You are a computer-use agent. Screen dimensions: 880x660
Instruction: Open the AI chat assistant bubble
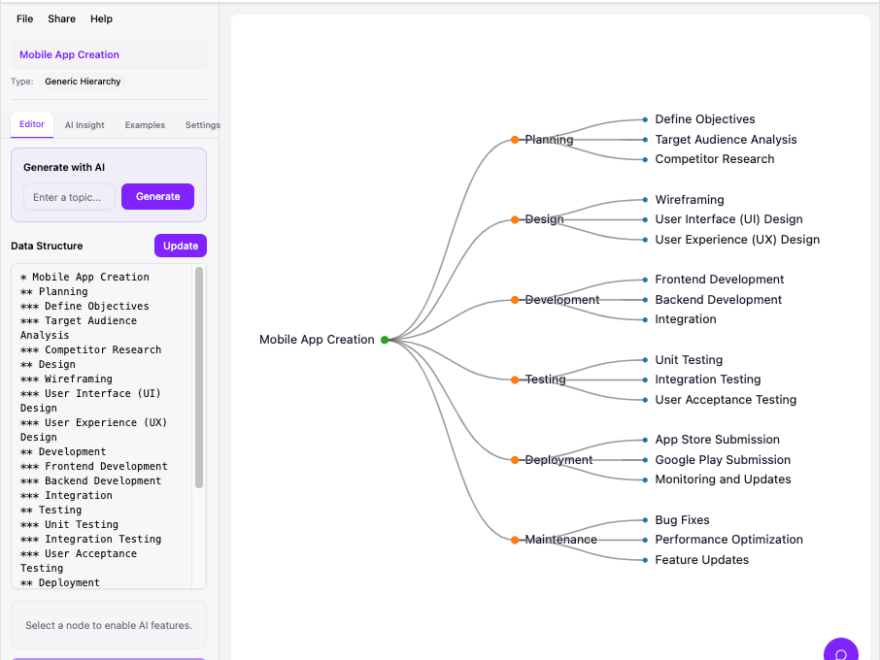pos(840,650)
